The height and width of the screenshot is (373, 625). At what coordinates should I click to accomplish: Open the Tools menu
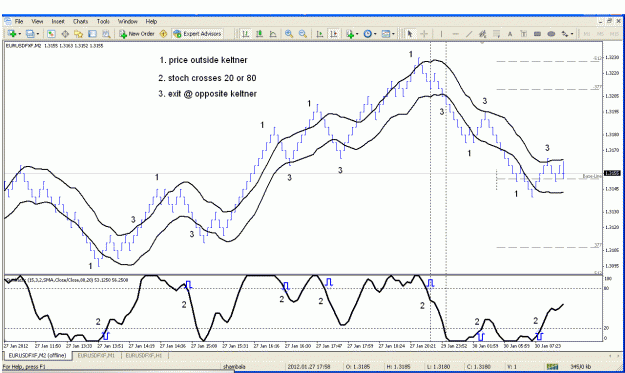(x=103, y=22)
